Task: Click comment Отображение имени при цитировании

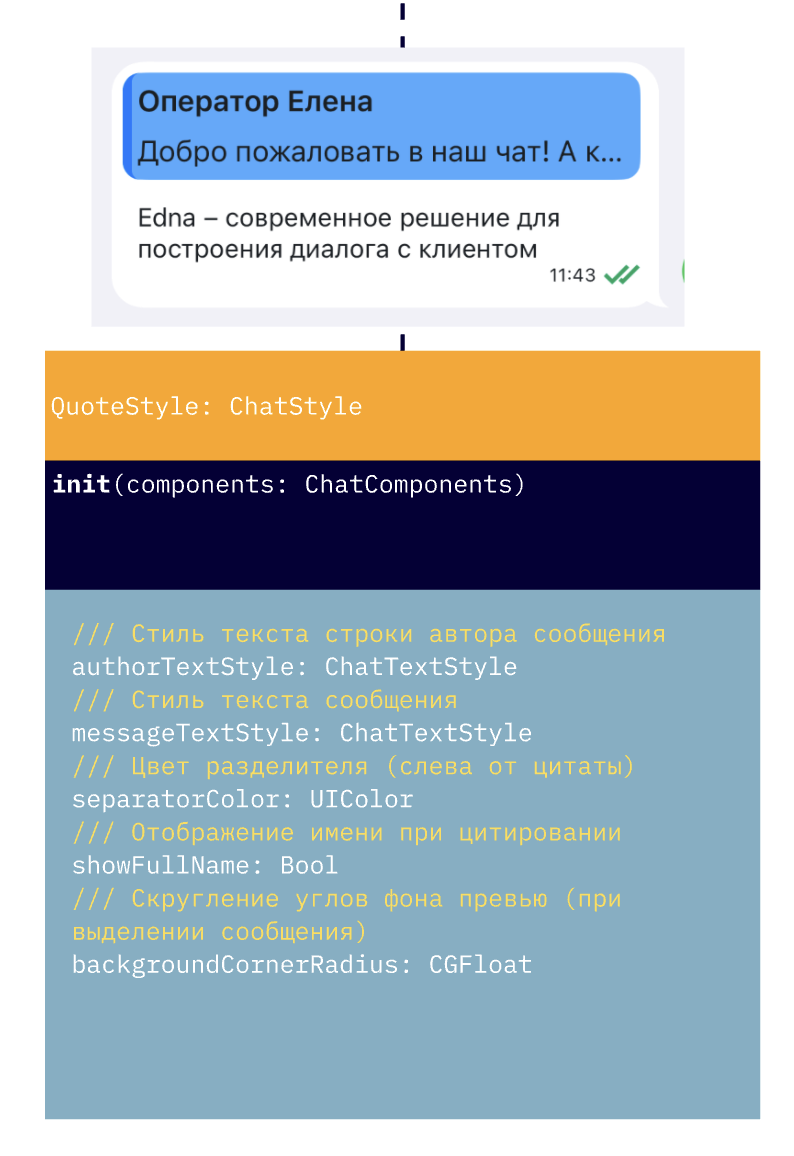Action: click(x=346, y=832)
